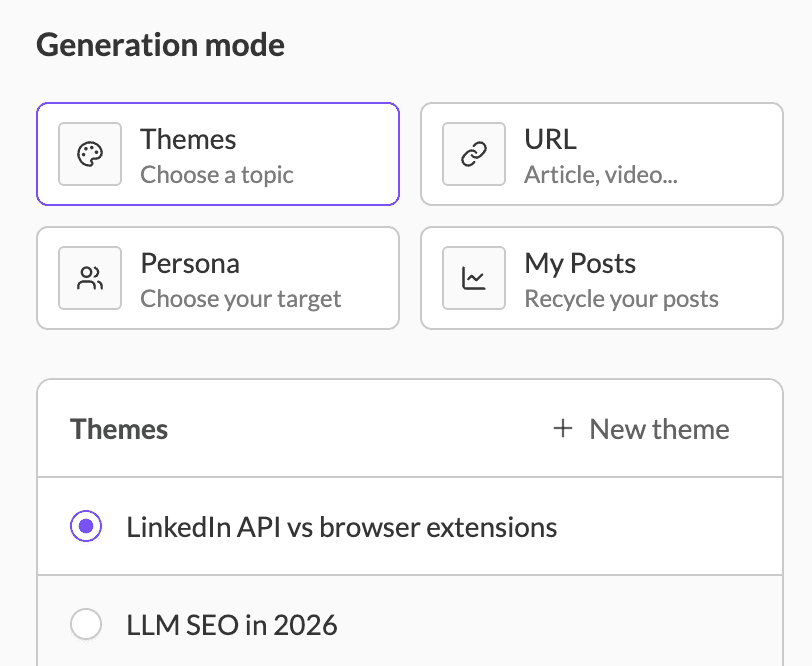This screenshot has width=812, height=666.
Task: Click the Themes list panel header
Action: [119, 429]
